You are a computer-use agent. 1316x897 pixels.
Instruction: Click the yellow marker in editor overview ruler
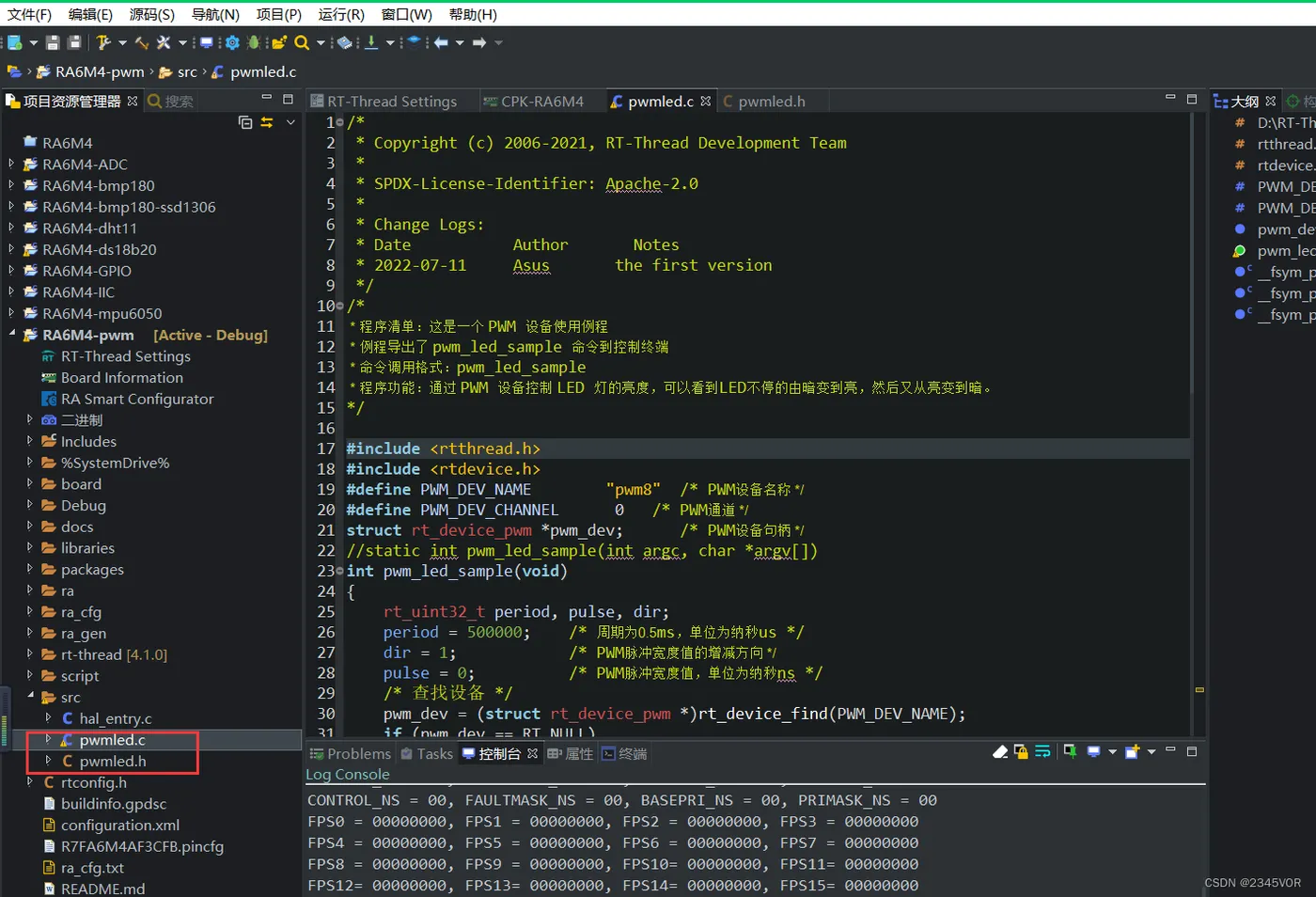click(1199, 690)
